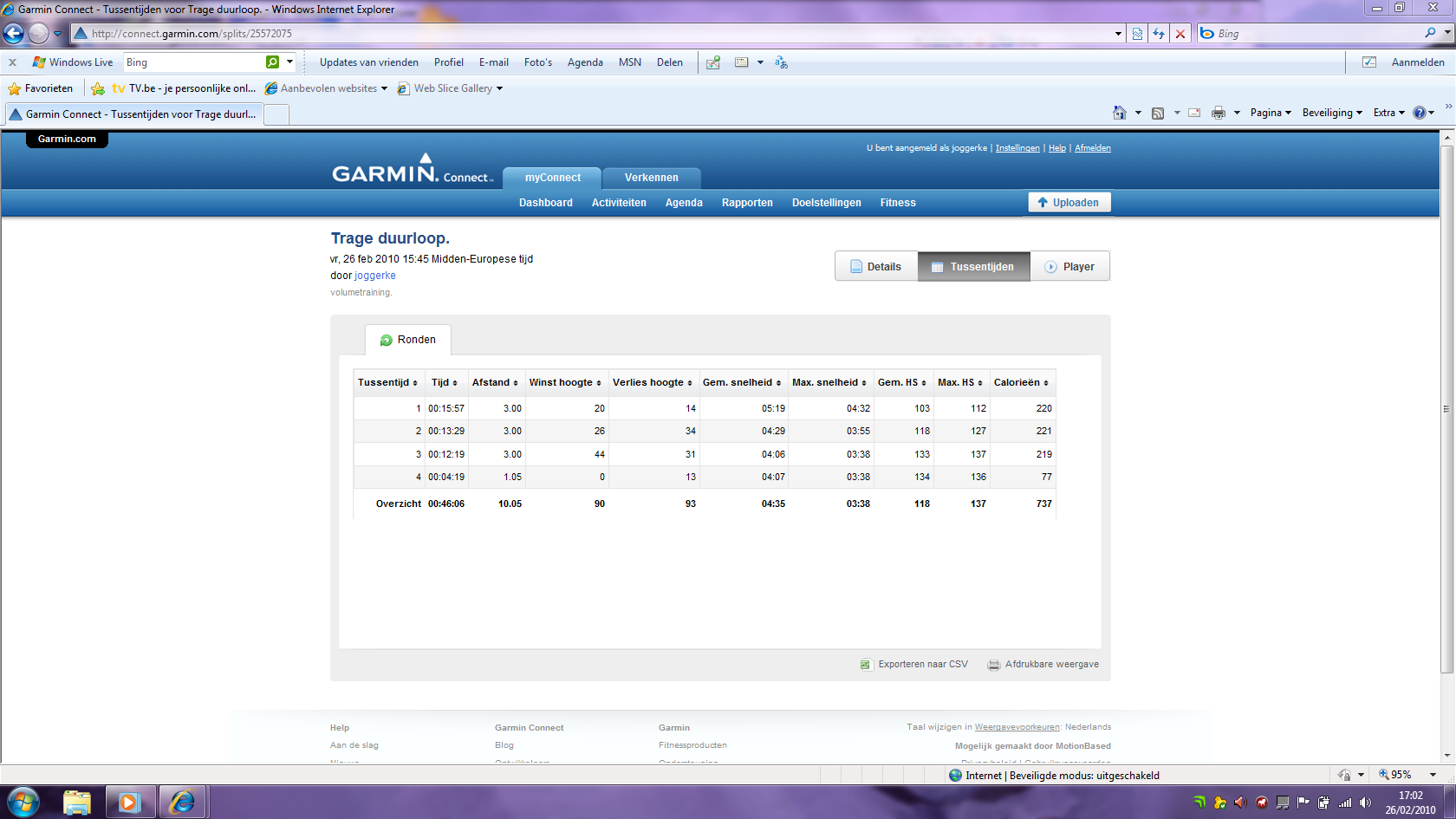Open the new blank browser tab

point(276,114)
